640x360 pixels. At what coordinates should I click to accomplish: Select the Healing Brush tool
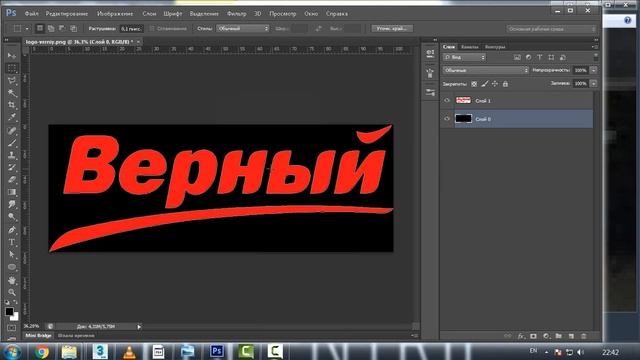point(12,131)
